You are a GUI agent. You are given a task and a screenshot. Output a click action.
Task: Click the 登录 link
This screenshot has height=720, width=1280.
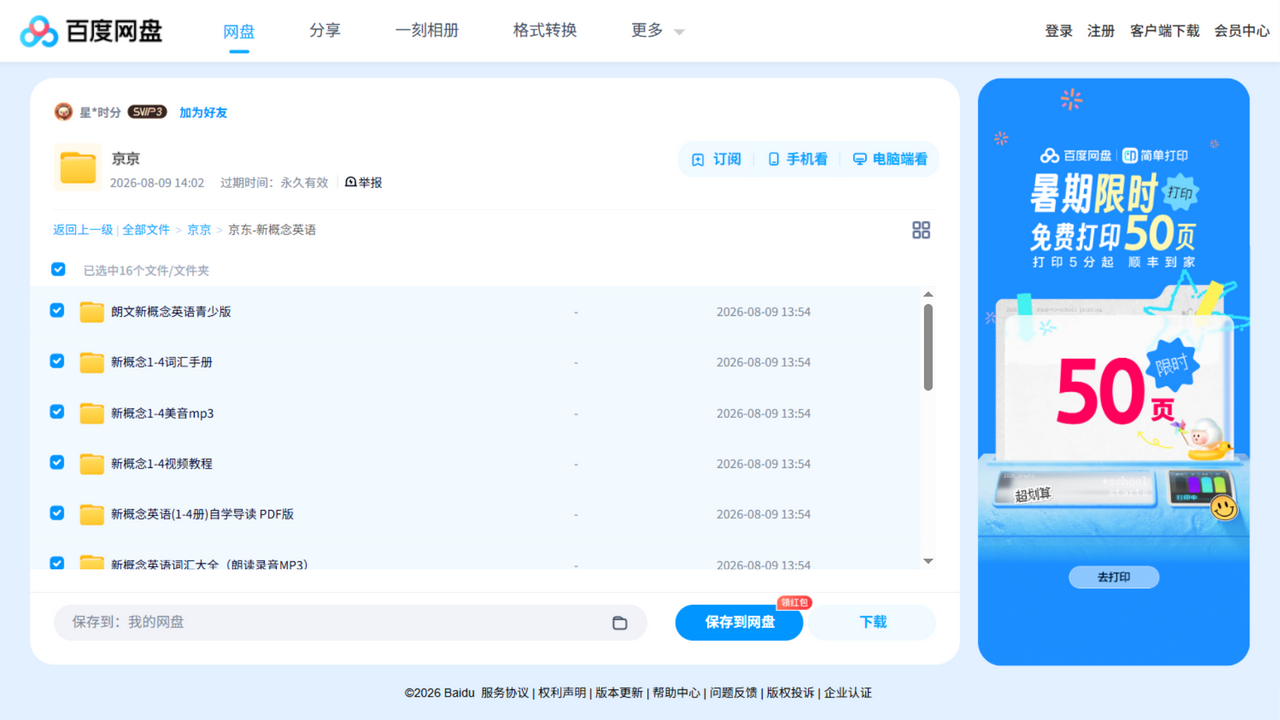(1059, 31)
